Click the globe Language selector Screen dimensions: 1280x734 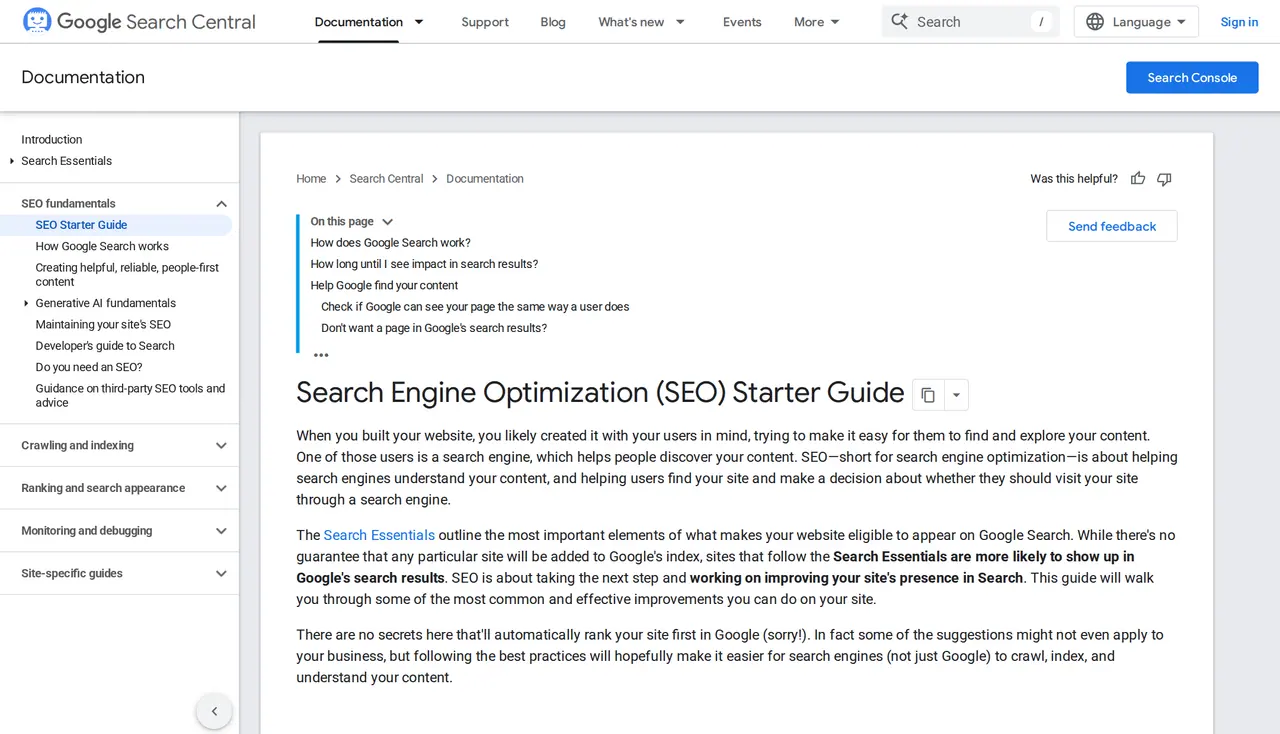click(x=1136, y=22)
